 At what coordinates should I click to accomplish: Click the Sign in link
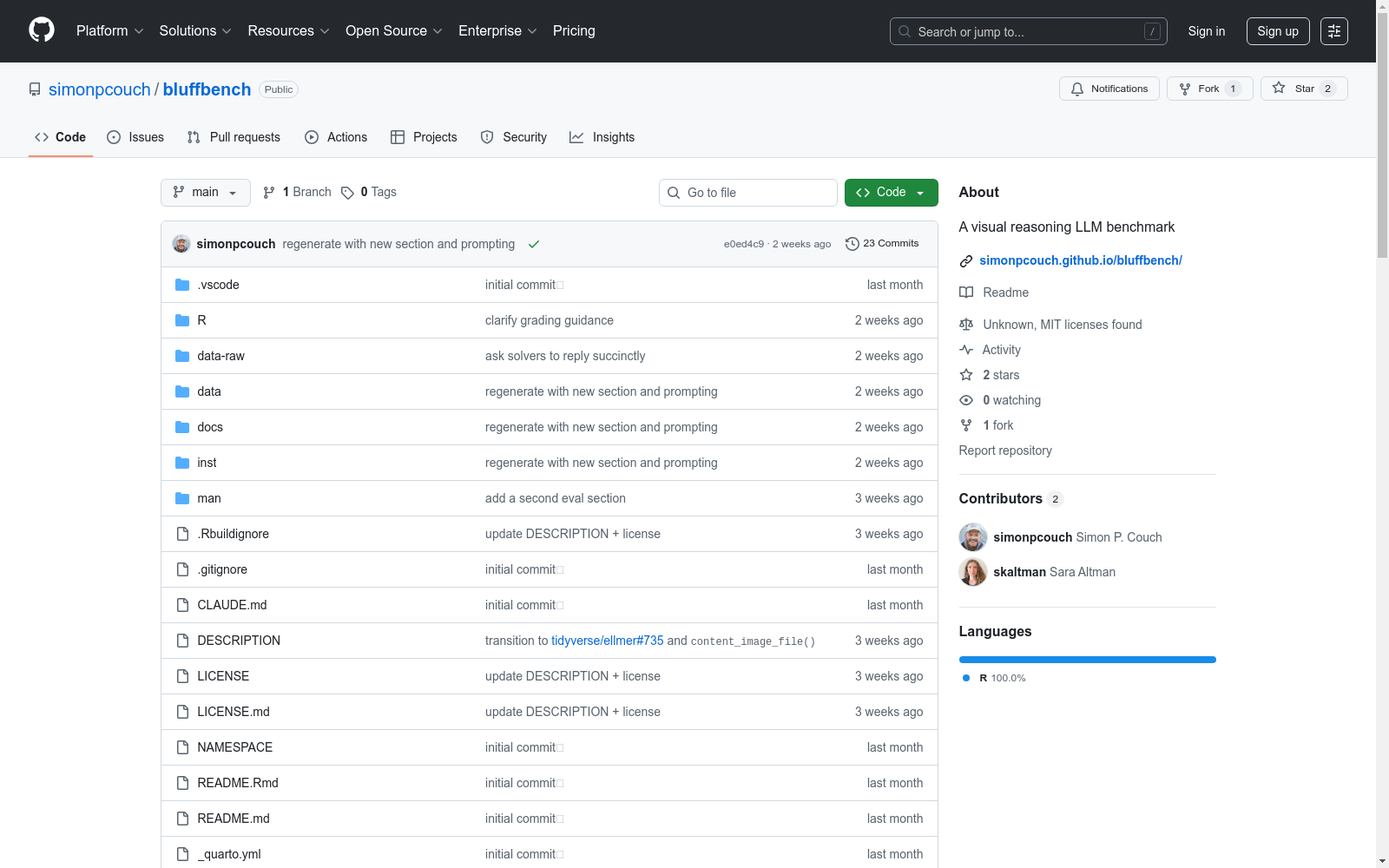point(1207,31)
